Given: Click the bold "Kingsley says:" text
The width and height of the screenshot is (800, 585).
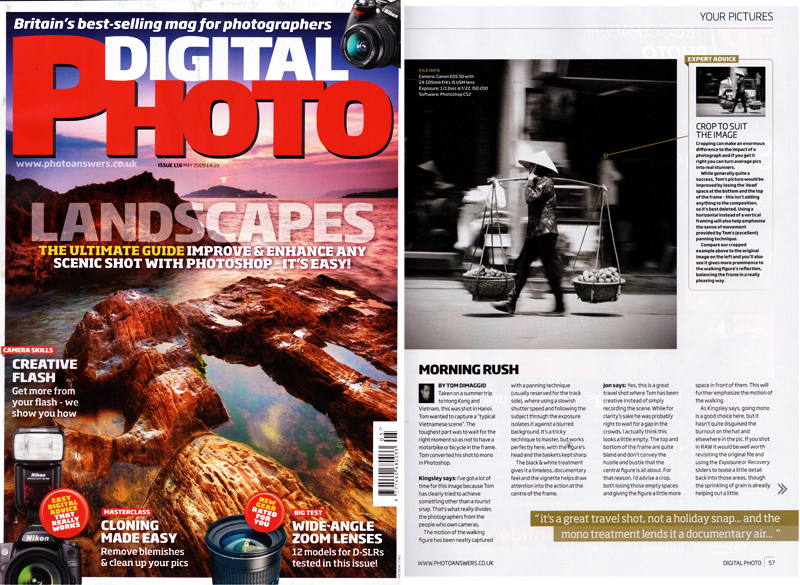Looking at the screenshot, I should 437,478.
